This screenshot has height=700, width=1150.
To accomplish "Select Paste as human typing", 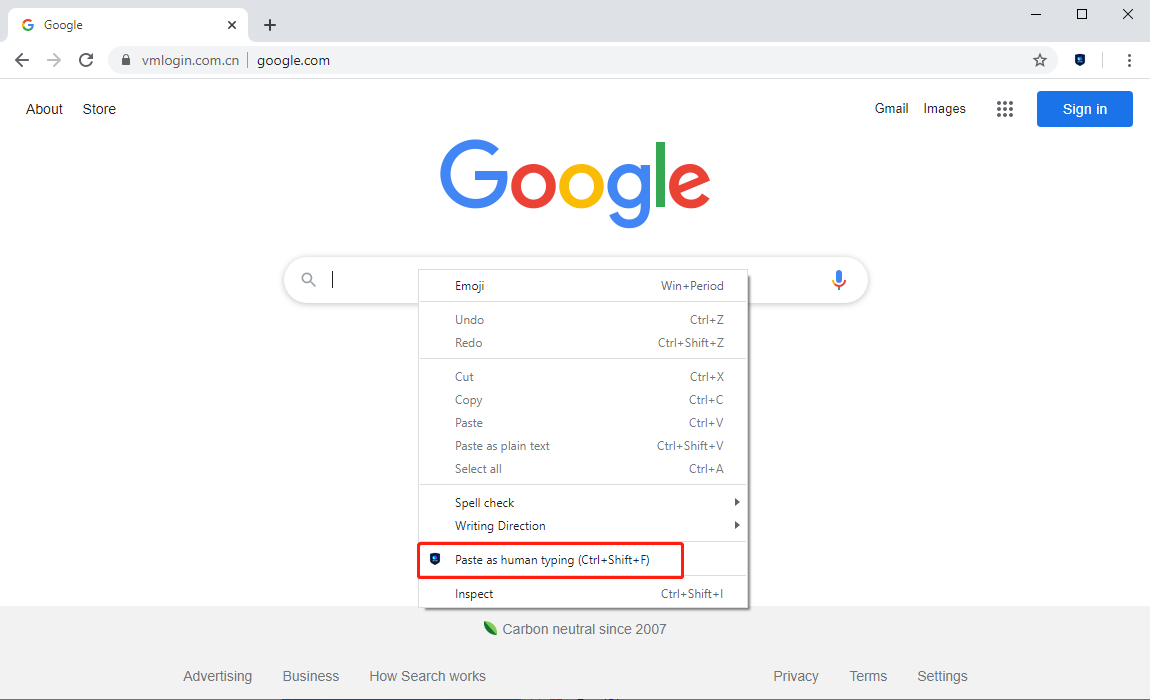I will click(552, 560).
